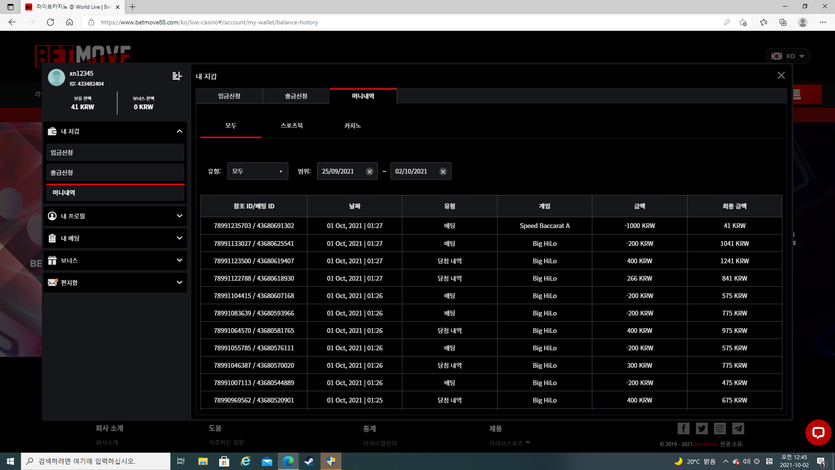This screenshot has width=835, height=470.
Task: Click the Windows taskbar search box
Action: point(96,461)
